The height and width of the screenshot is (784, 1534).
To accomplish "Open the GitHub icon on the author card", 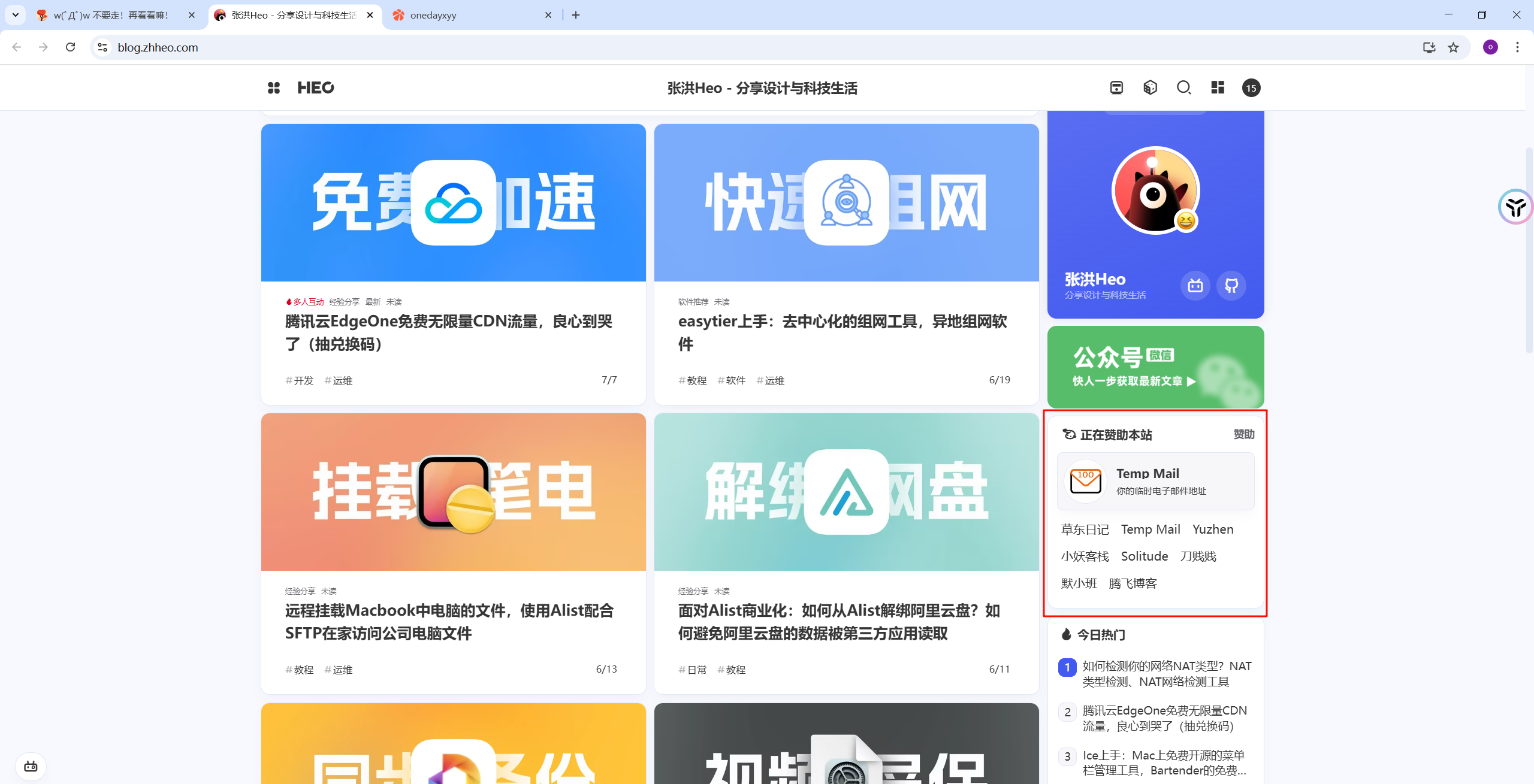I will click(1231, 286).
